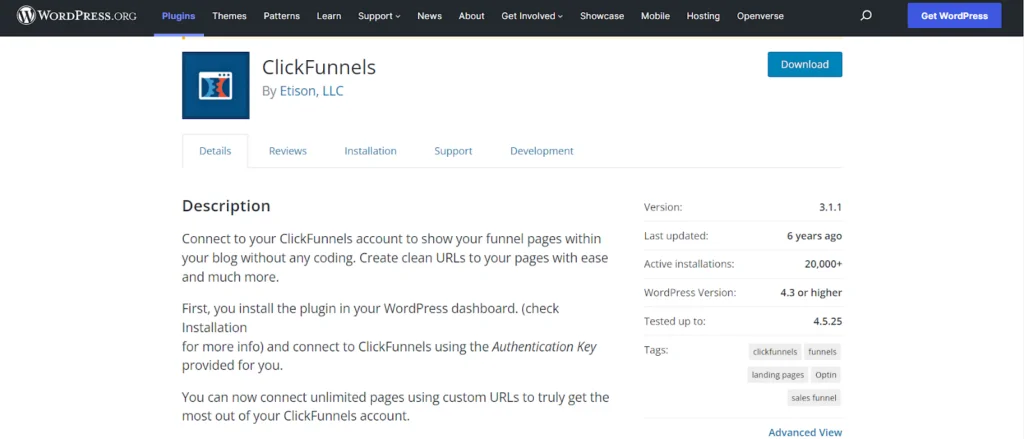Click the '6 years ago' value
Screen dimensions: 1024x439
(814, 236)
